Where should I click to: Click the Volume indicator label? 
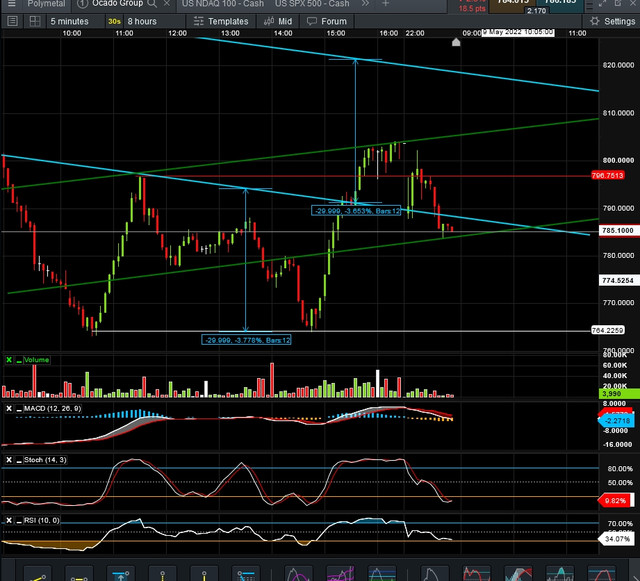(36, 360)
